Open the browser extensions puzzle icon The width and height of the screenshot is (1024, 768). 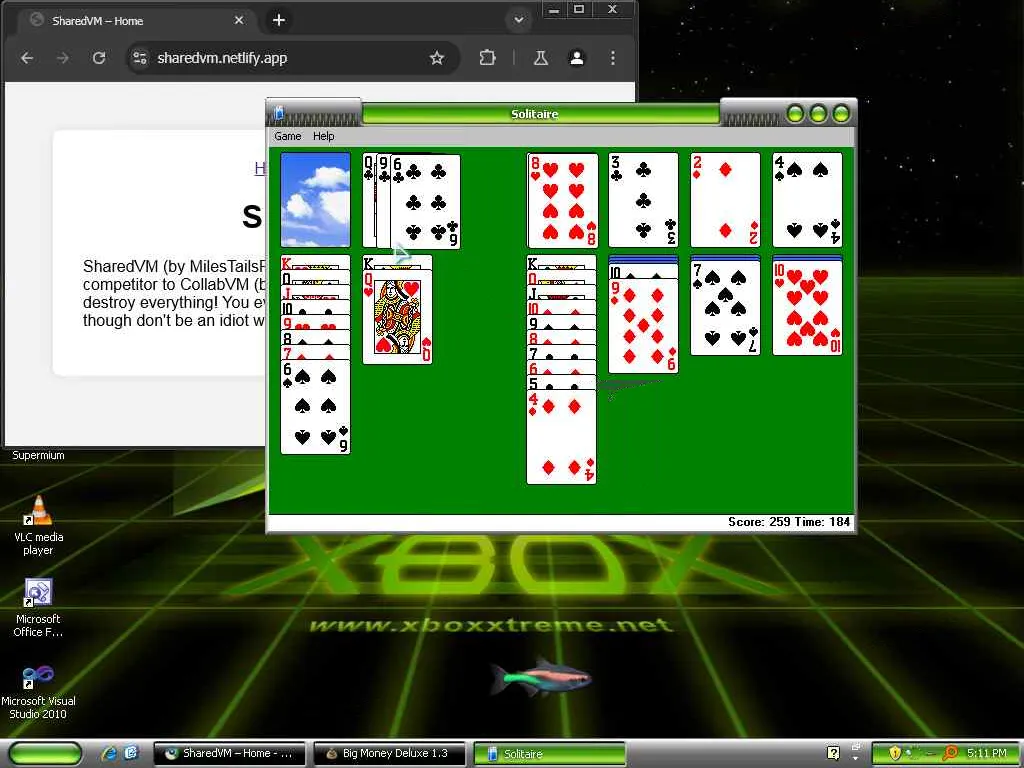(487, 58)
